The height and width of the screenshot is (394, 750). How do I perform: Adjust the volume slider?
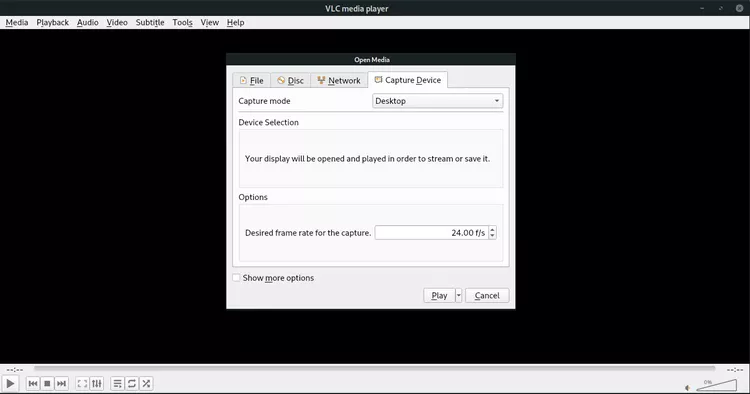point(717,385)
